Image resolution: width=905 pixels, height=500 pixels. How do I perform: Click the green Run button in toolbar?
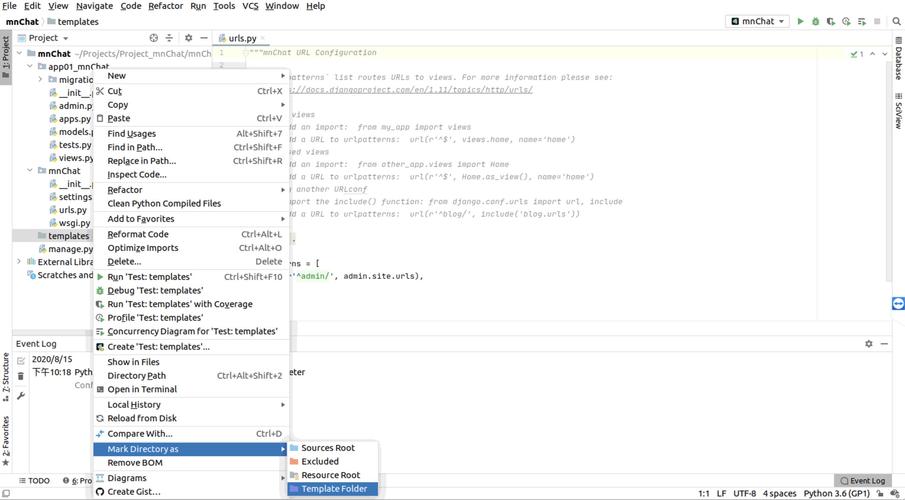click(801, 21)
